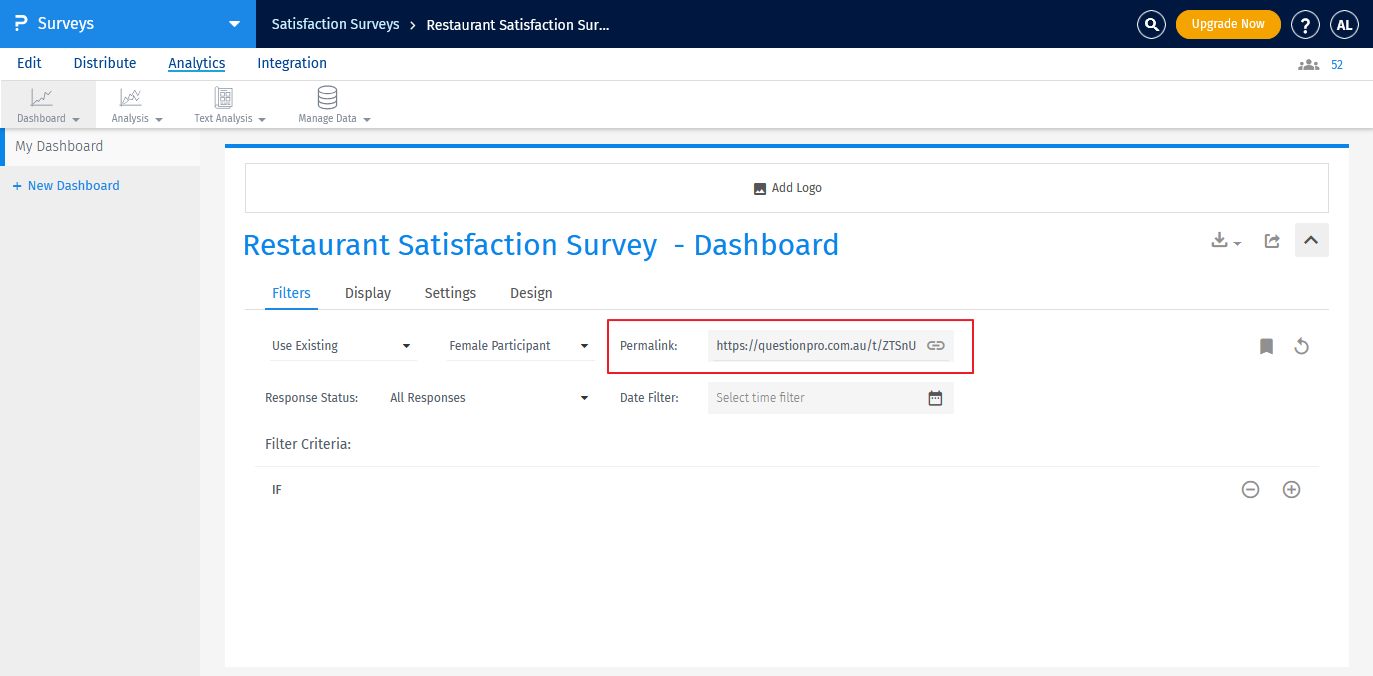The height and width of the screenshot is (676, 1373).
Task: Open the help question mark icon
Action: tap(1305, 25)
